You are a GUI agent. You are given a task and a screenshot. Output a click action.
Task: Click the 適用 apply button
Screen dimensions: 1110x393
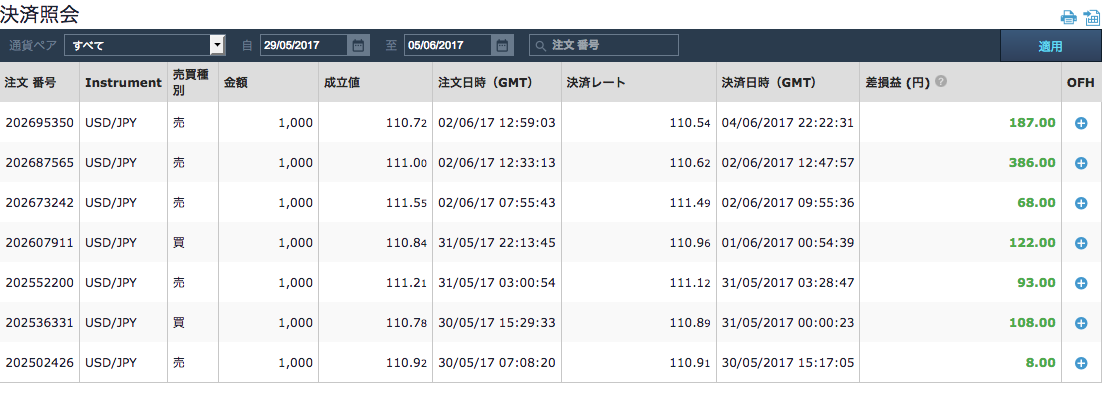click(x=1050, y=46)
